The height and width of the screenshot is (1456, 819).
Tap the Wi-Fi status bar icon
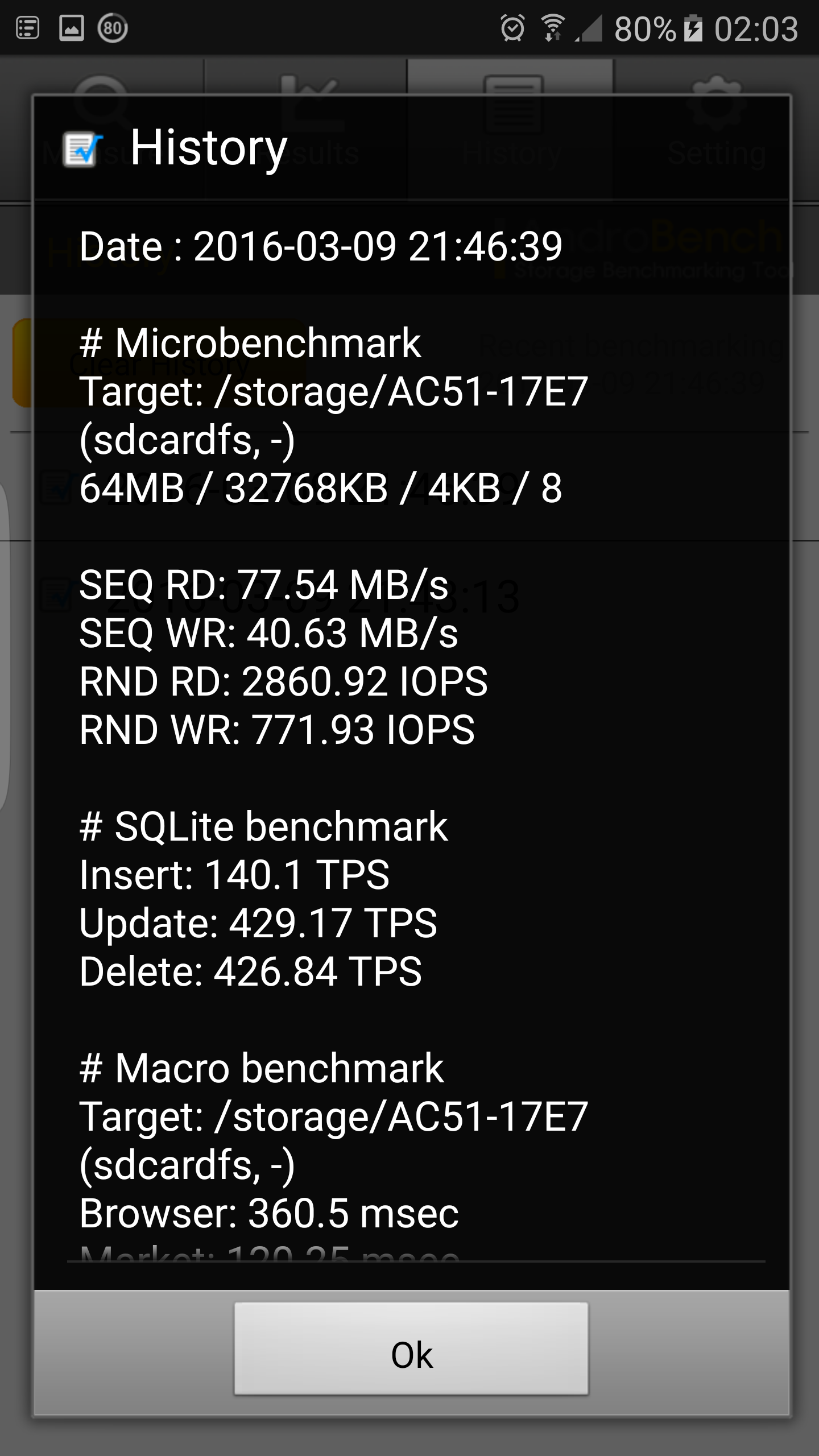click(552, 28)
